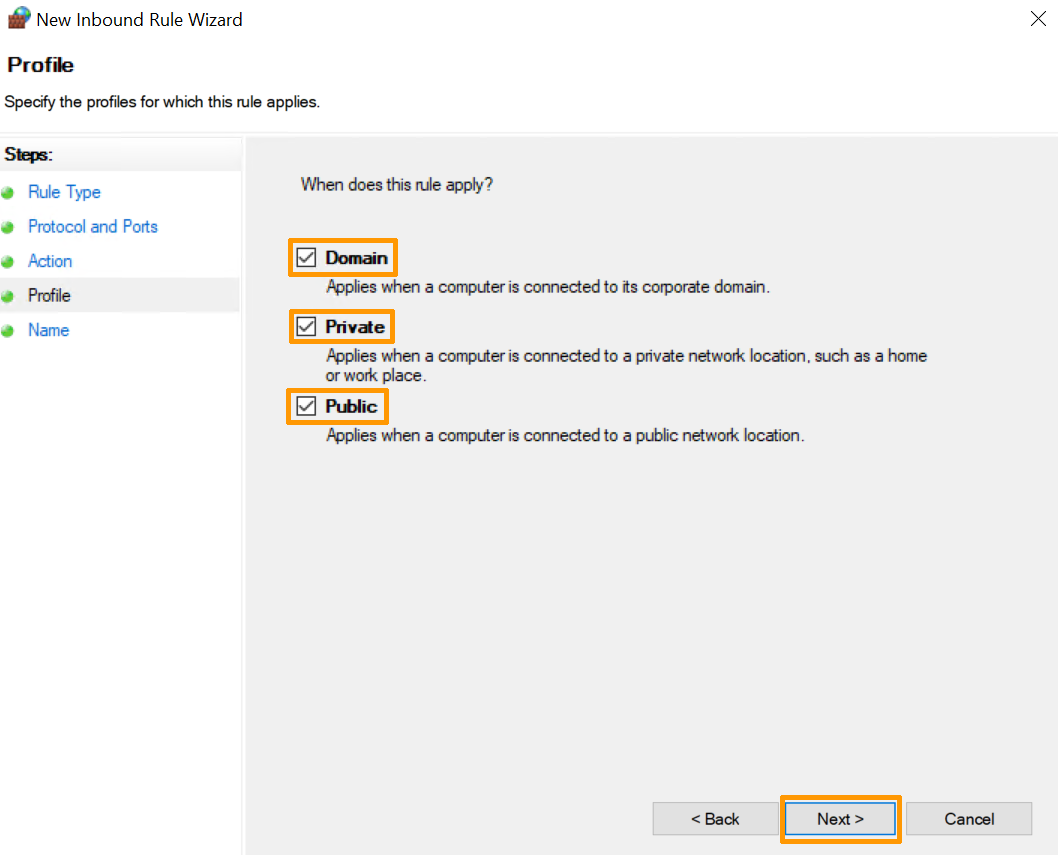Go to the Rule Type step

pyautogui.click(x=64, y=192)
